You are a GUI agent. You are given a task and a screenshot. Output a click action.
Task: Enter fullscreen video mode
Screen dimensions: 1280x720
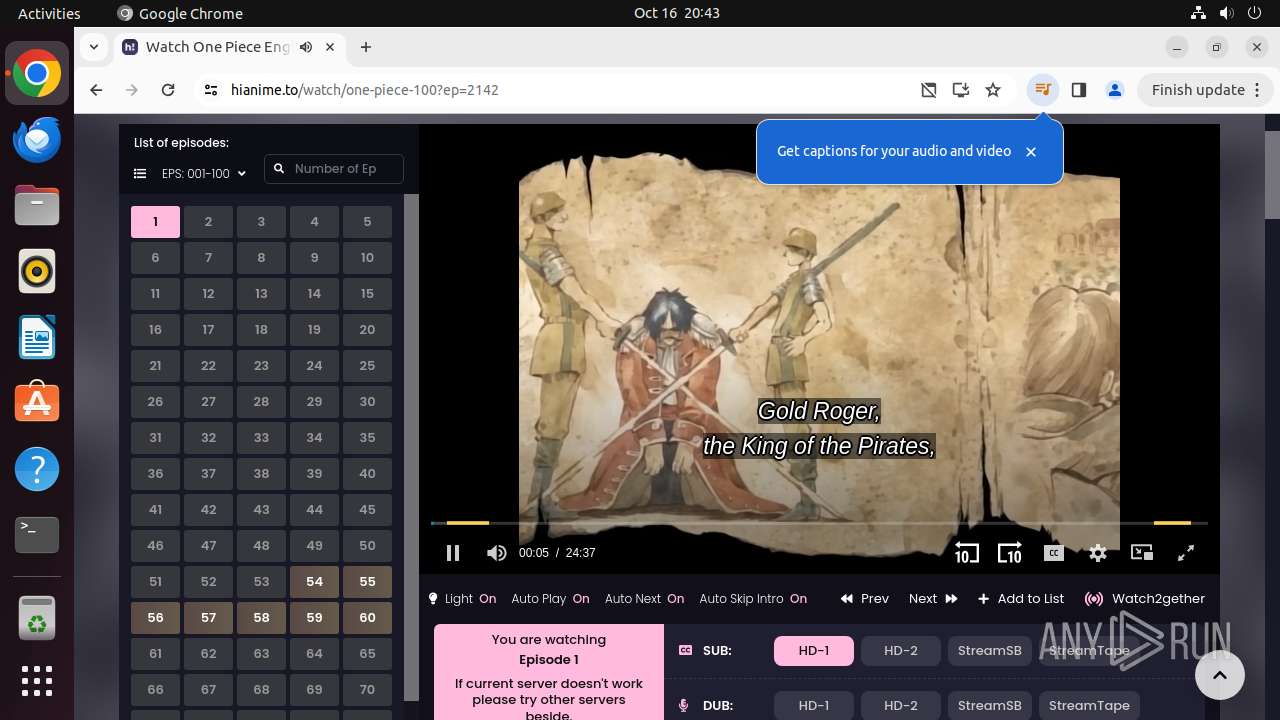click(x=1186, y=553)
